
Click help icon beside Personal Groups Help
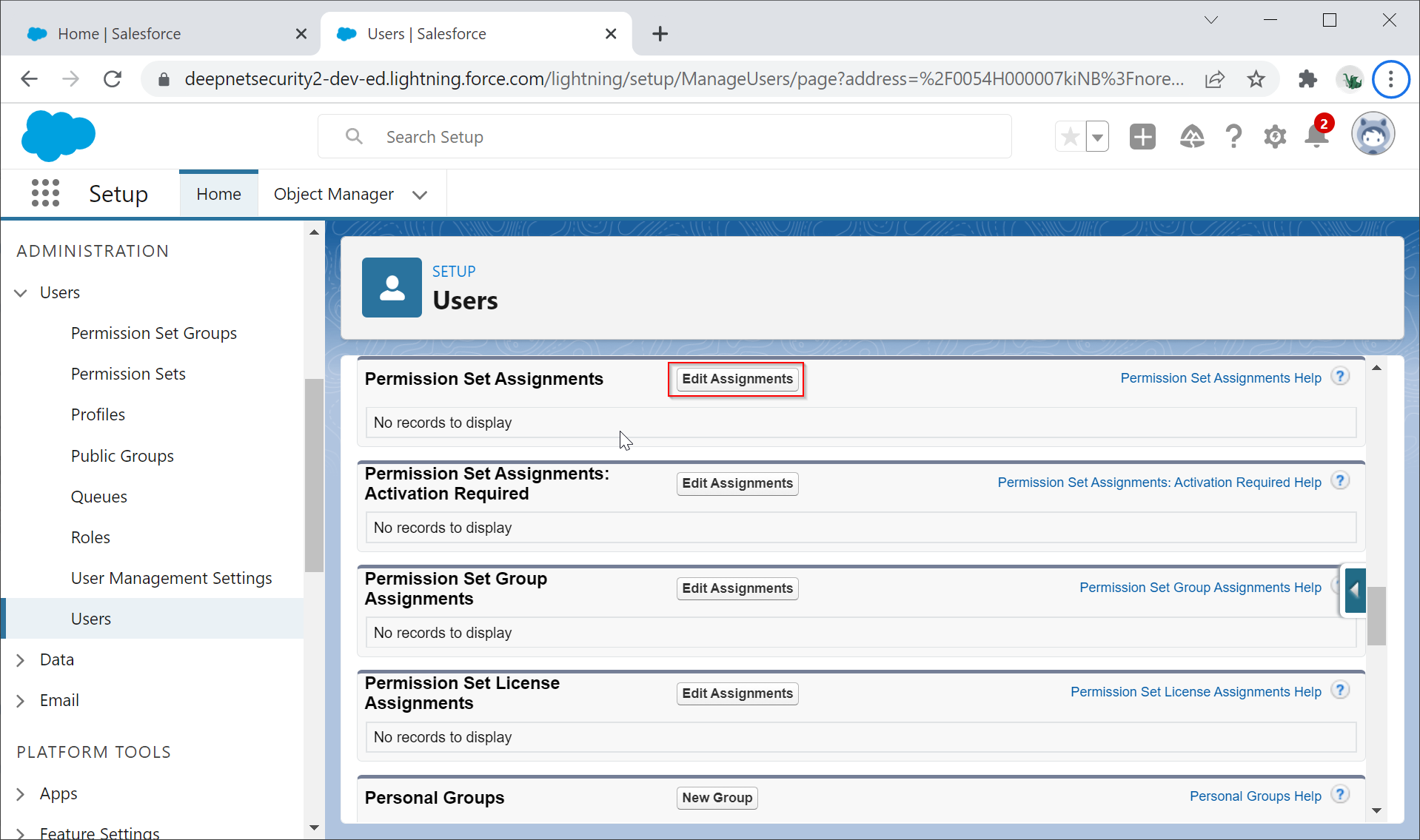1340,795
